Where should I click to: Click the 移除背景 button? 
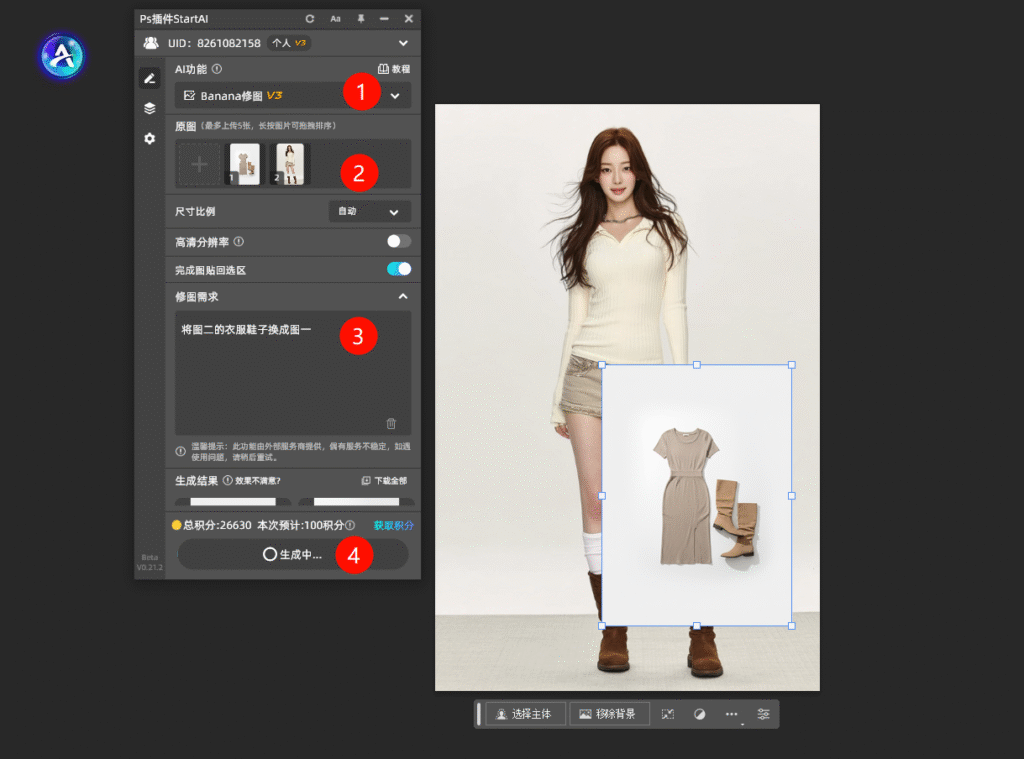pos(609,714)
